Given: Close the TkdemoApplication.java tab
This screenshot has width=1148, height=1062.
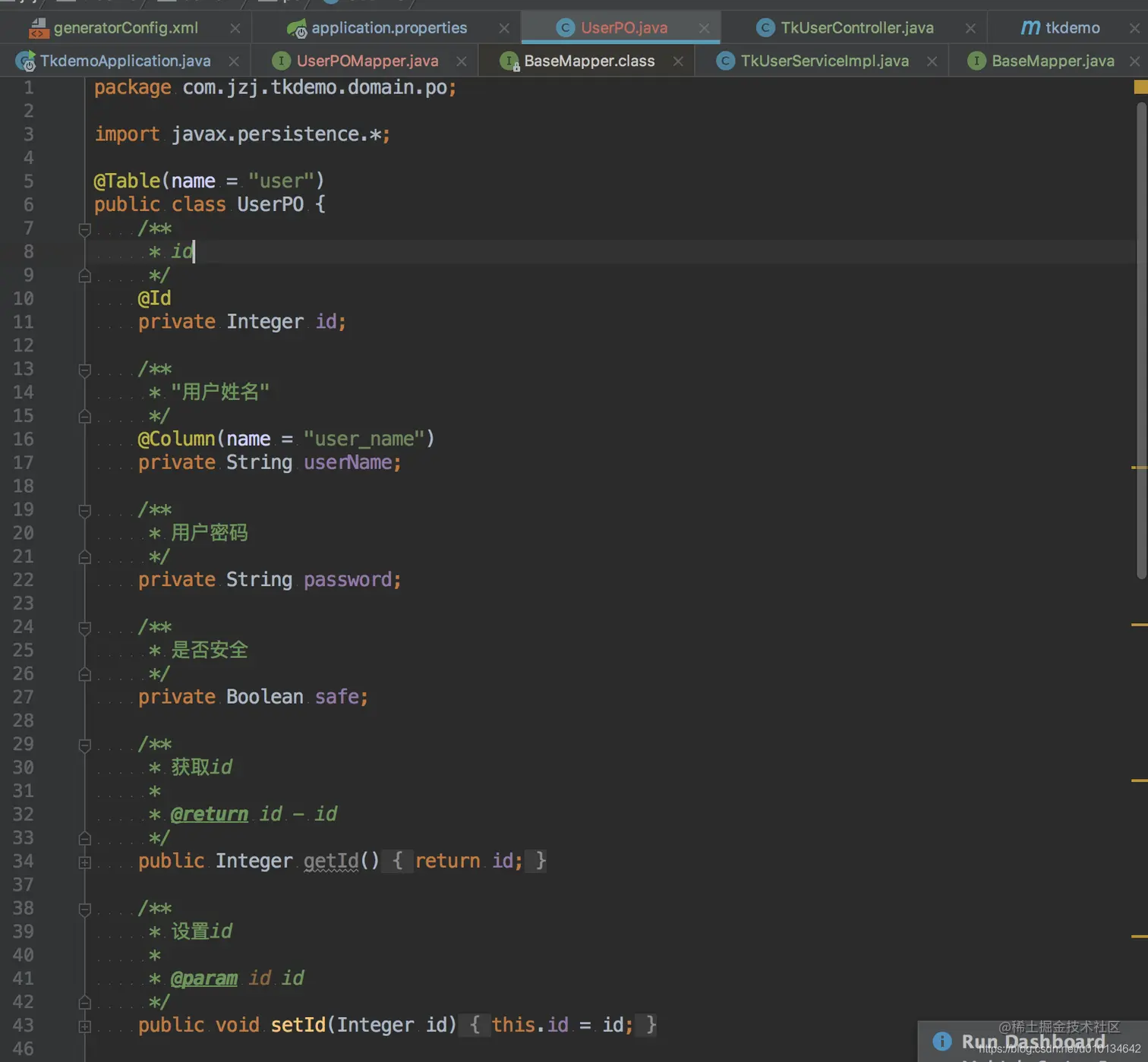Looking at the screenshot, I should [234, 61].
